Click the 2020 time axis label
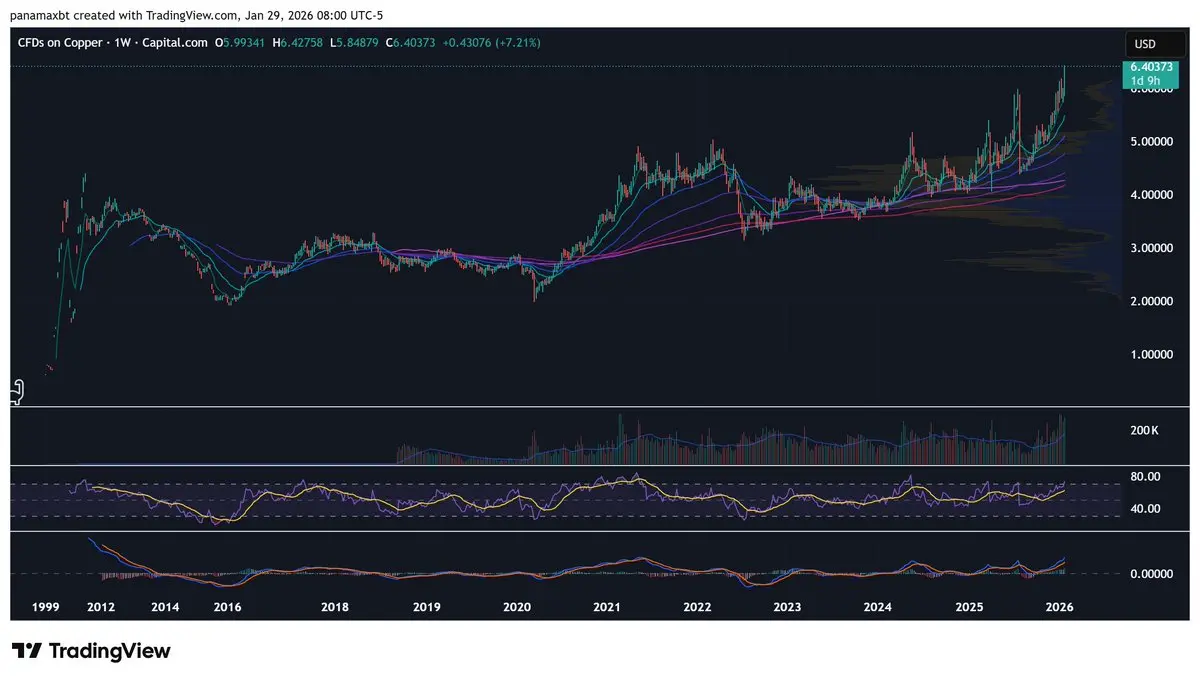 (x=517, y=607)
